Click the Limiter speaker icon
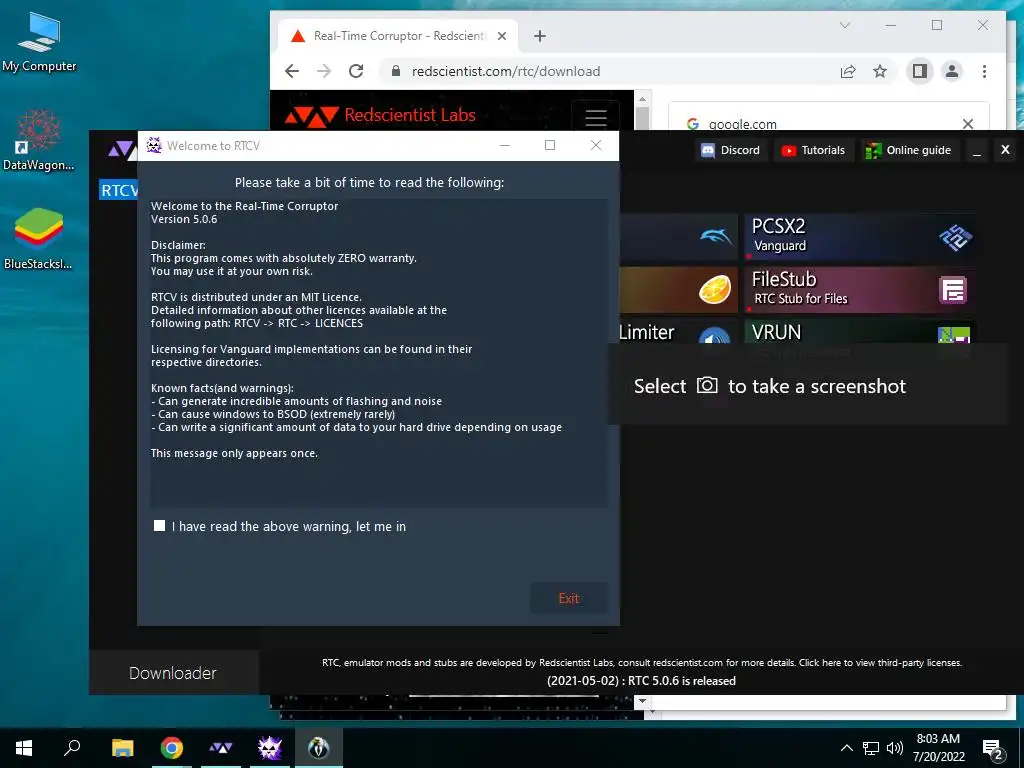Viewport: 1024px width, 768px height. pos(714,336)
